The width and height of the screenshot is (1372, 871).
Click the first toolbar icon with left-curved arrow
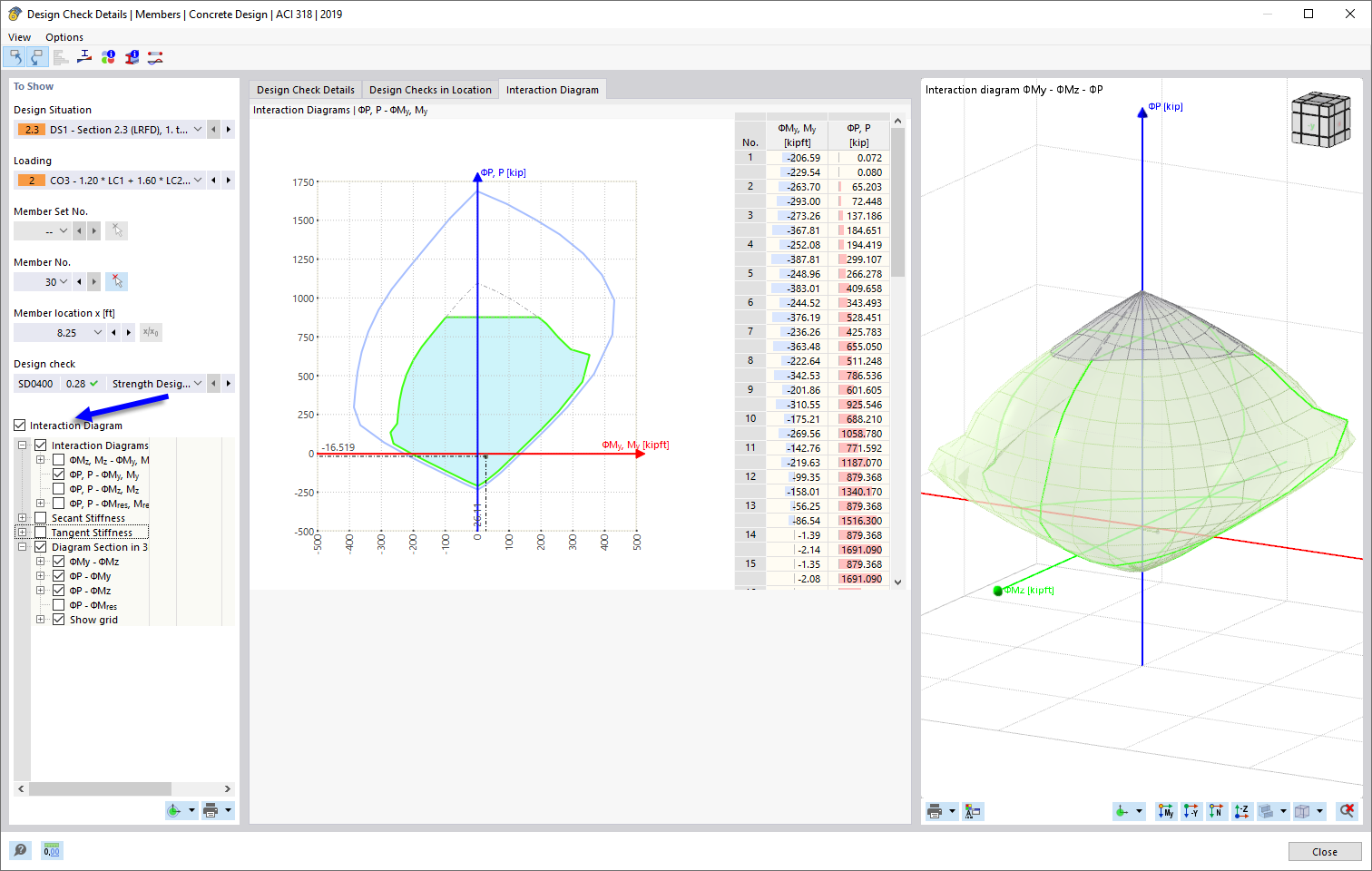15,57
